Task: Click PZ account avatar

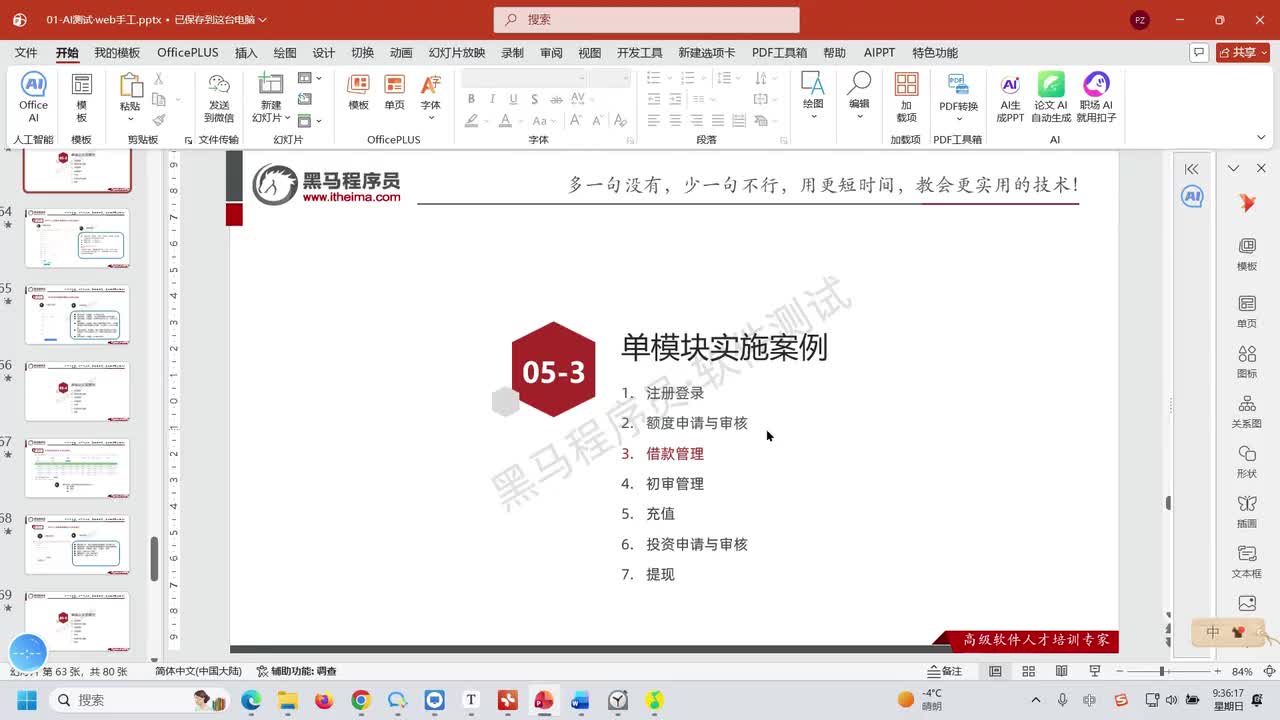Action: tap(1140, 20)
